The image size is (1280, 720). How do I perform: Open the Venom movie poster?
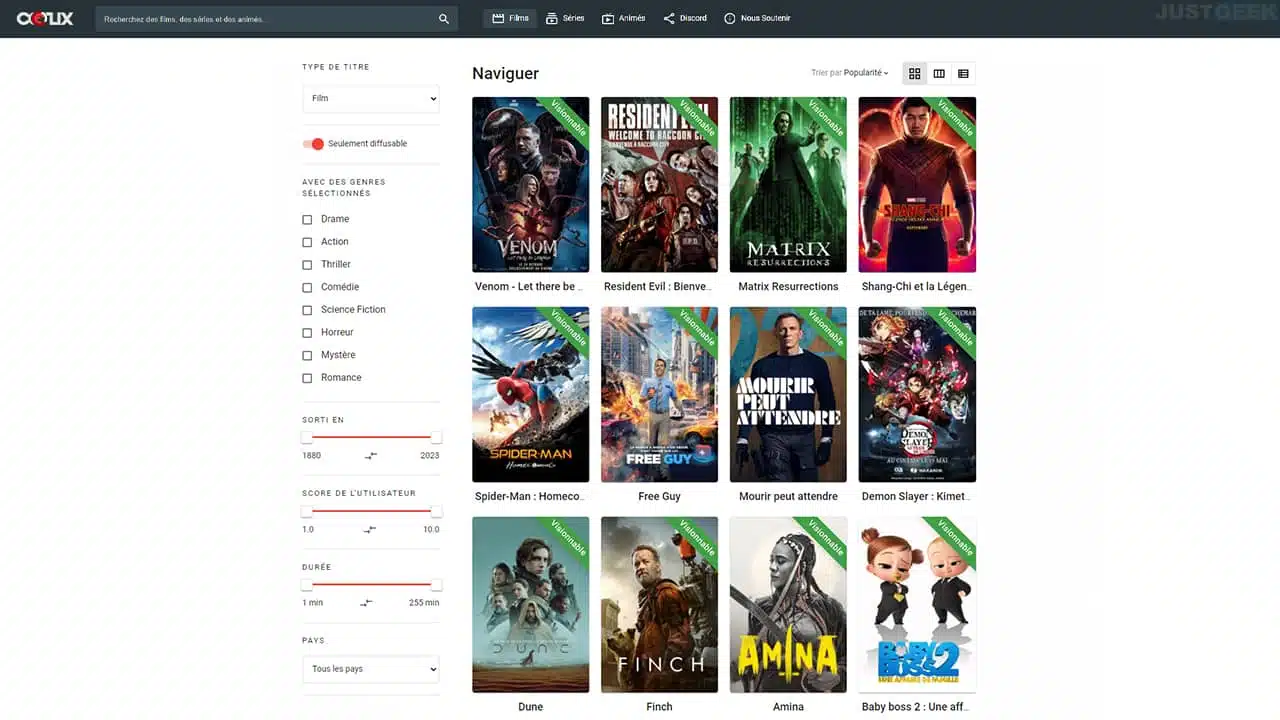(x=531, y=185)
